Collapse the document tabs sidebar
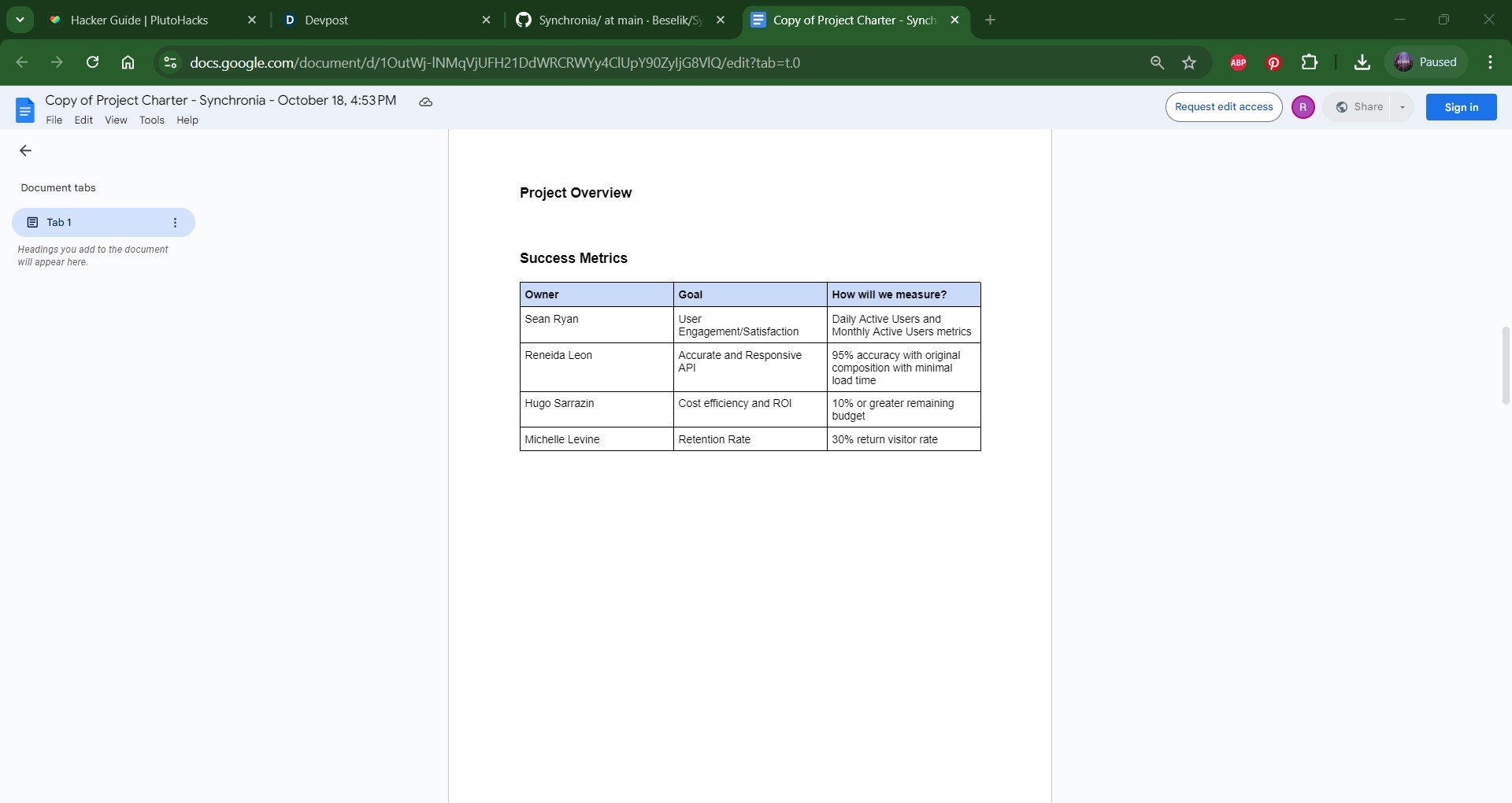Image resolution: width=1512 pixels, height=803 pixels. (25, 150)
